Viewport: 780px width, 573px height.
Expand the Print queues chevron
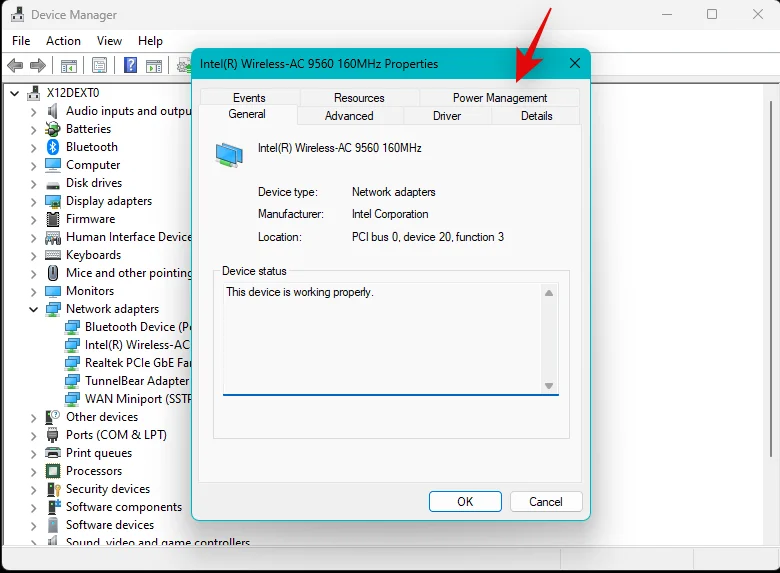(33, 454)
